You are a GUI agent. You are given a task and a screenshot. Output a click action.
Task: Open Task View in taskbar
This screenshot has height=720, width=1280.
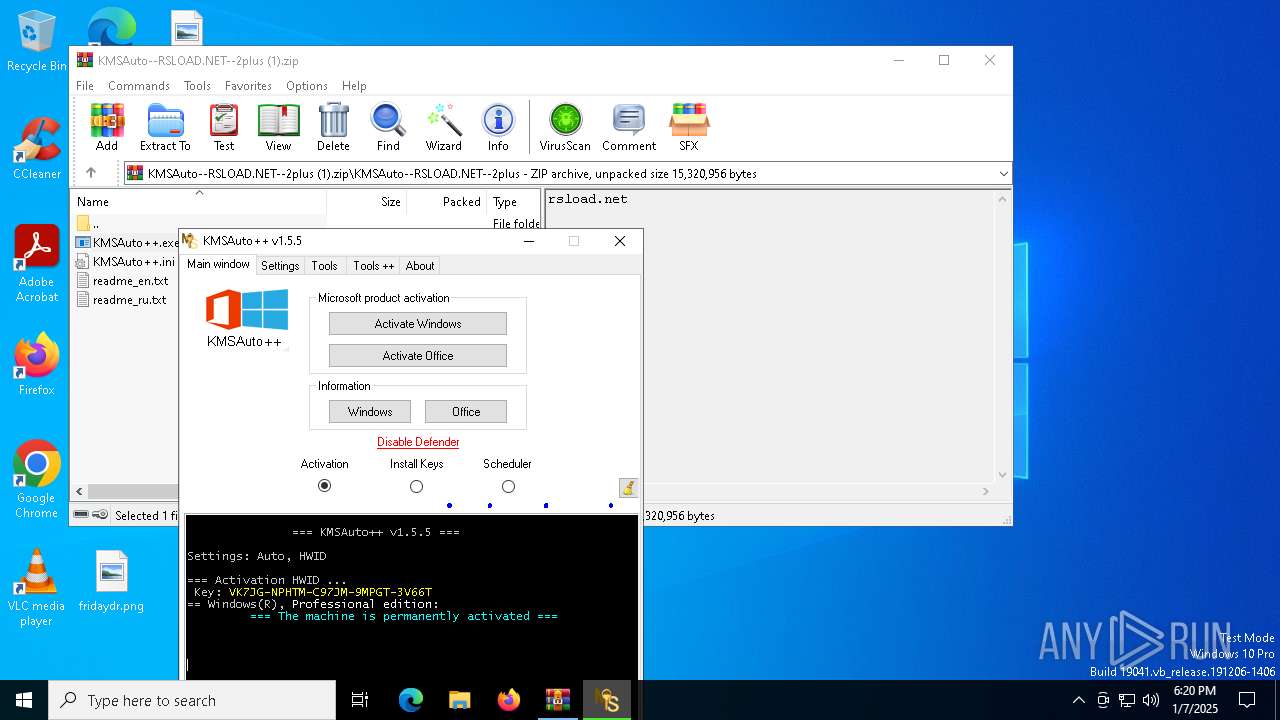(x=360, y=700)
